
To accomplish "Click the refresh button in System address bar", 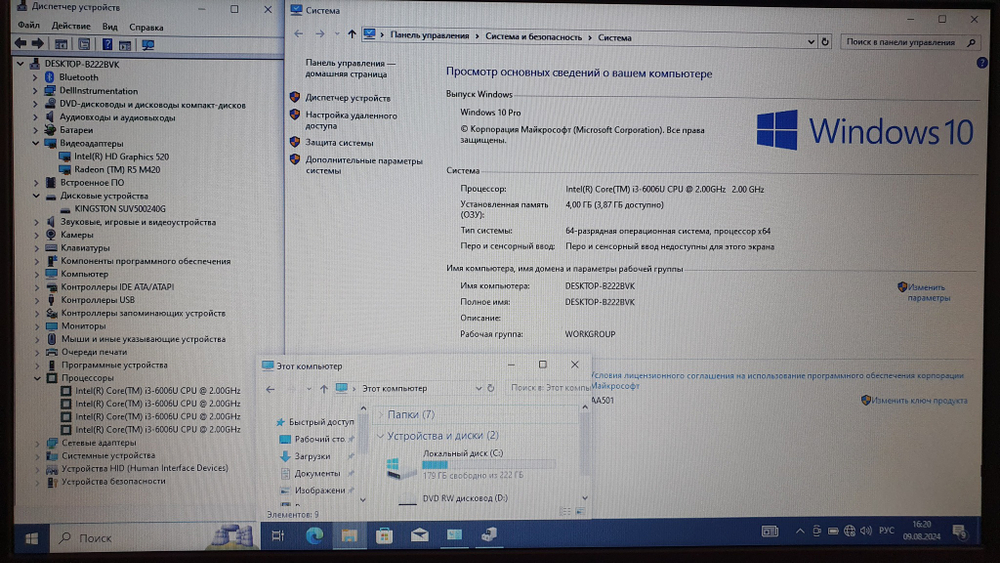I will [825, 41].
